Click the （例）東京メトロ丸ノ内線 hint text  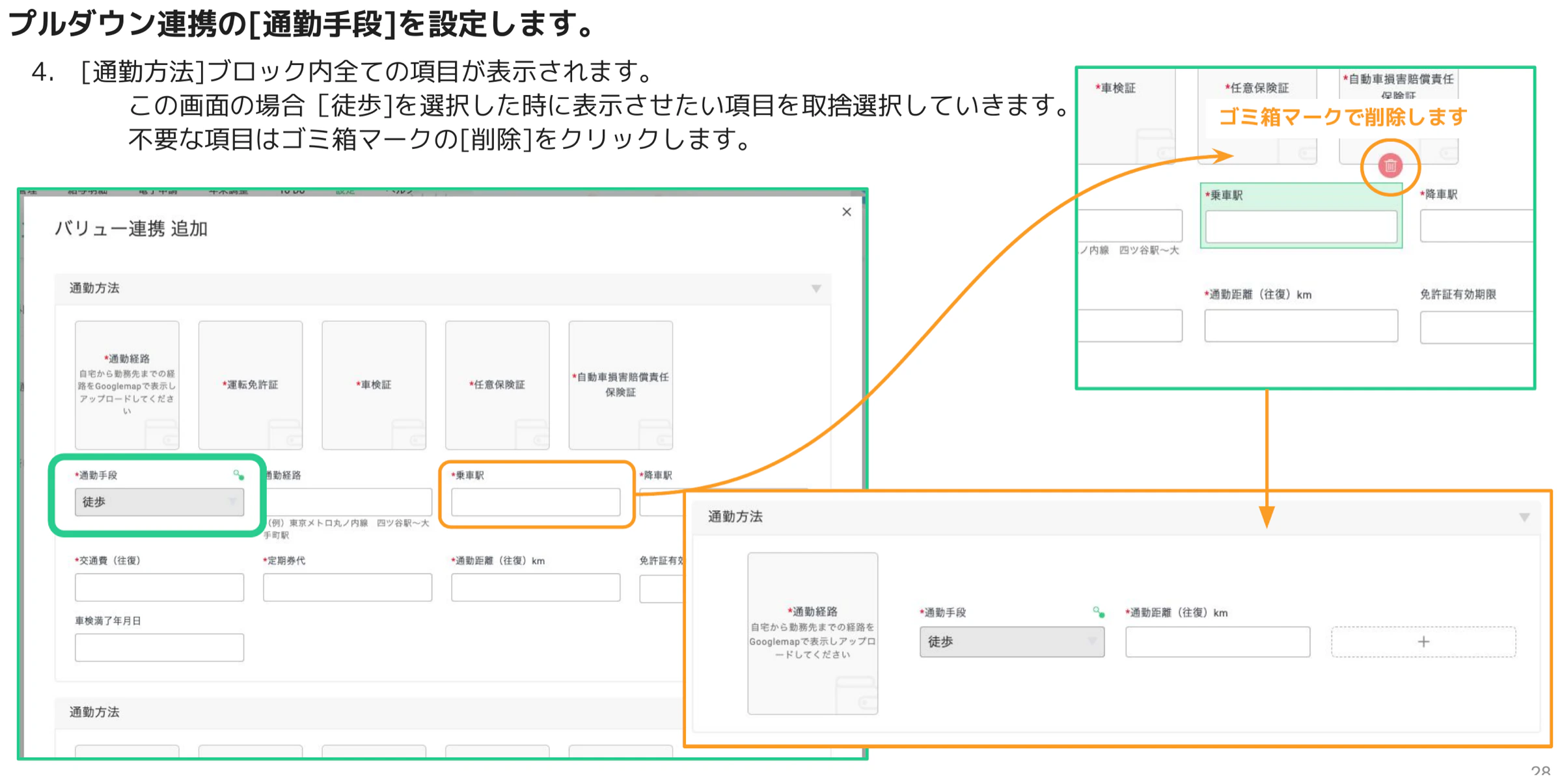[x=346, y=529]
